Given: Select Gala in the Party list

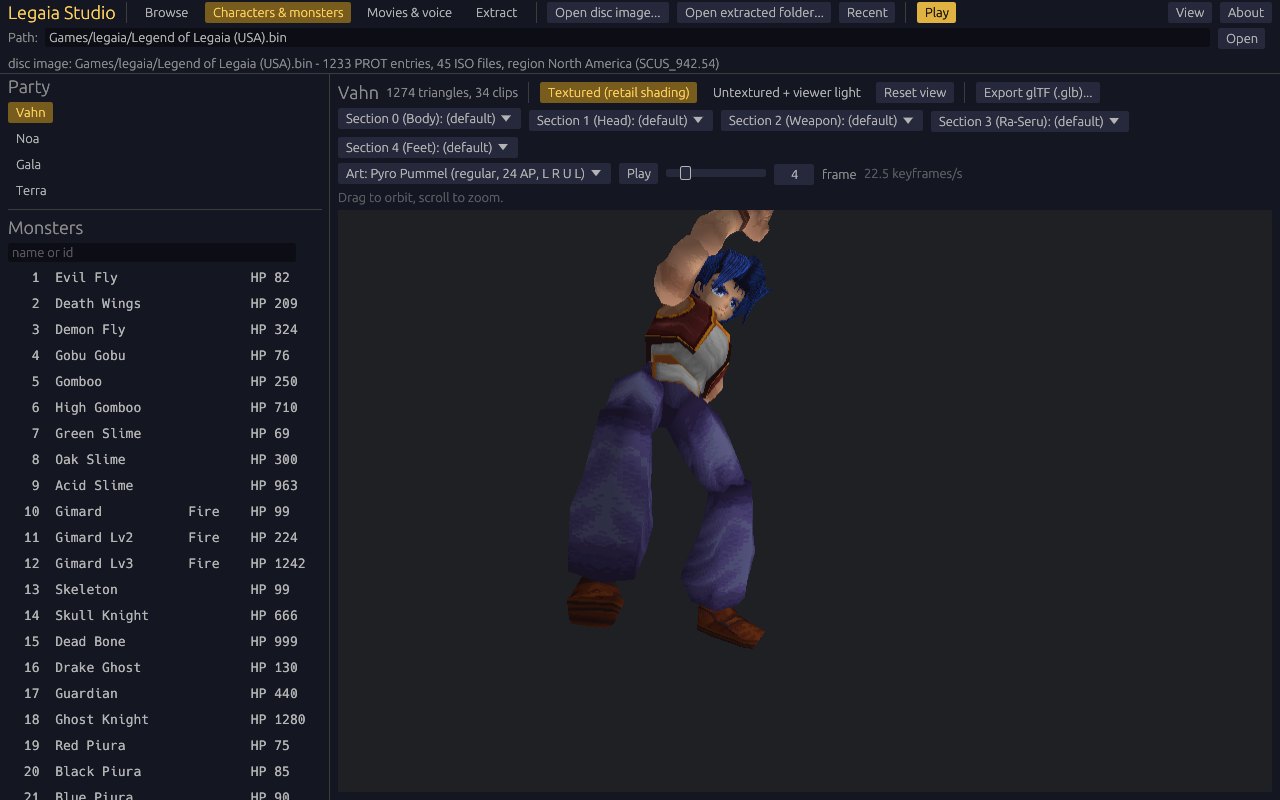Looking at the screenshot, I should (28, 164).
